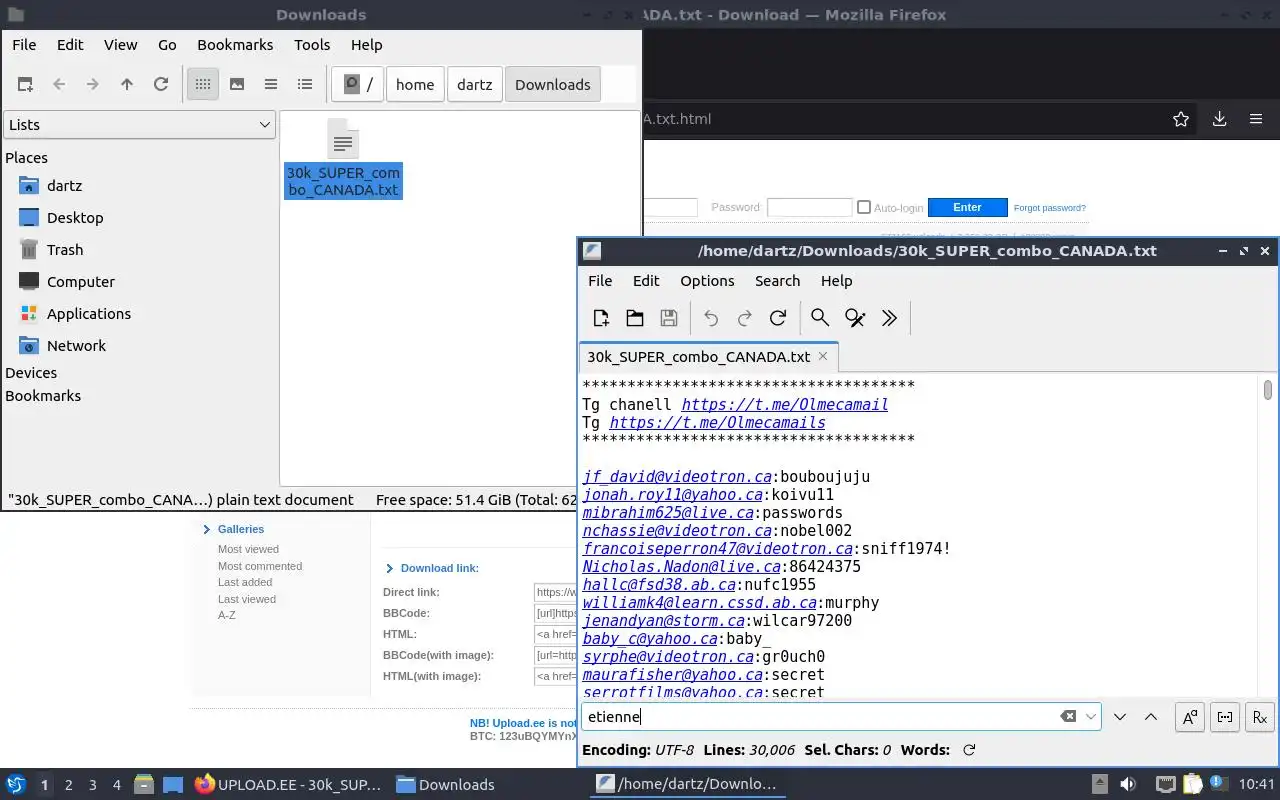
Task: Bookmark this page star in Firefox
Action: click(x=1181, y=119)
